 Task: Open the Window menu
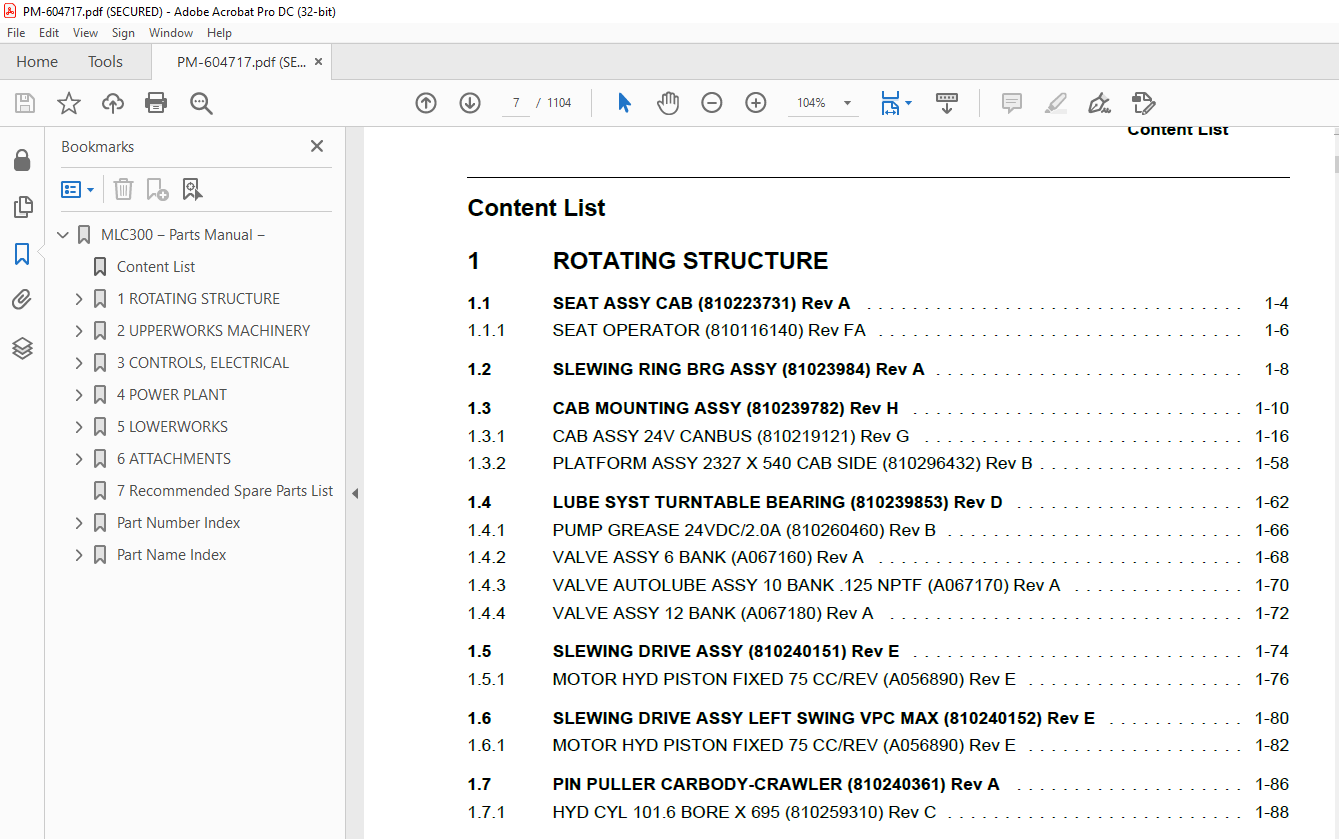tap(171, 33)
